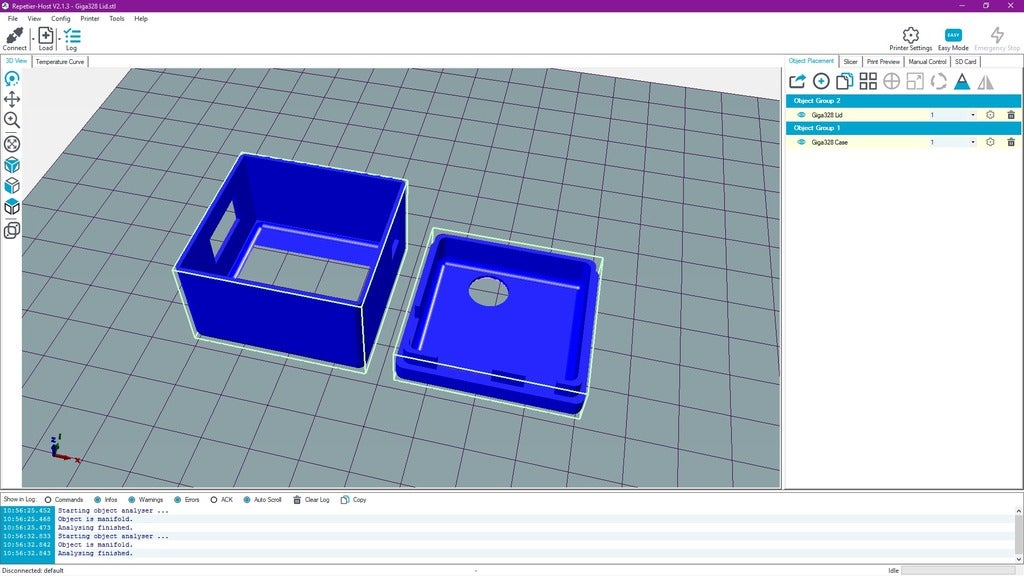
Task: Toggle parallel projection icon
Action: coord(12,231)
